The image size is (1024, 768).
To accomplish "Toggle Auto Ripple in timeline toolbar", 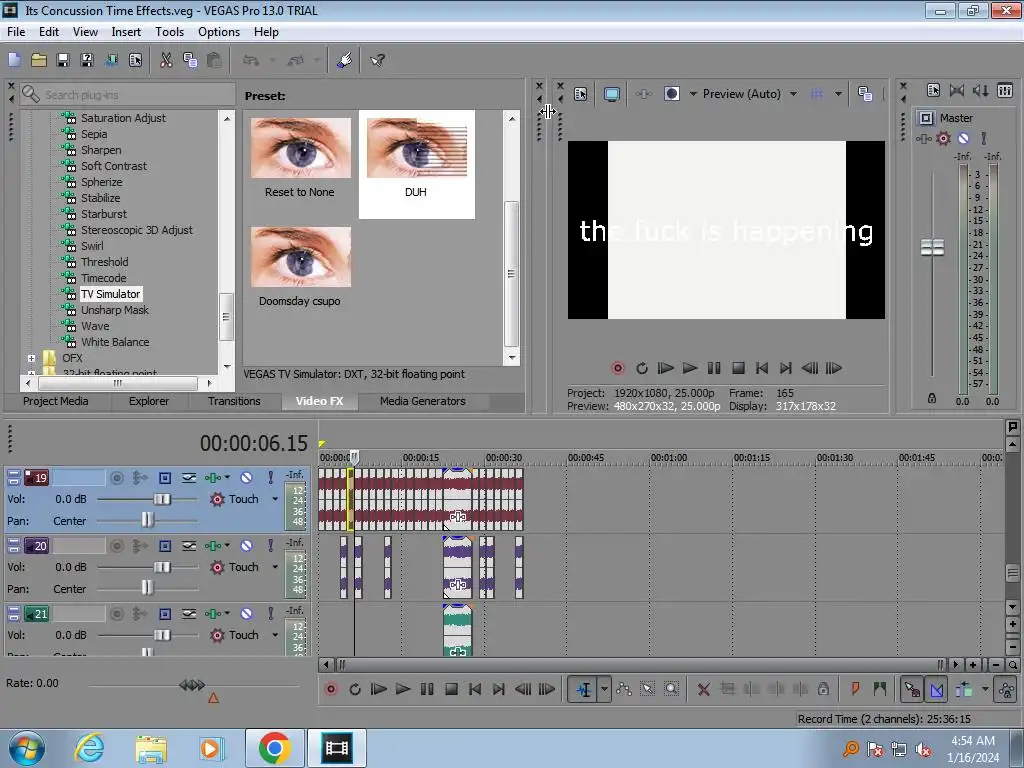I will [963, 689].
